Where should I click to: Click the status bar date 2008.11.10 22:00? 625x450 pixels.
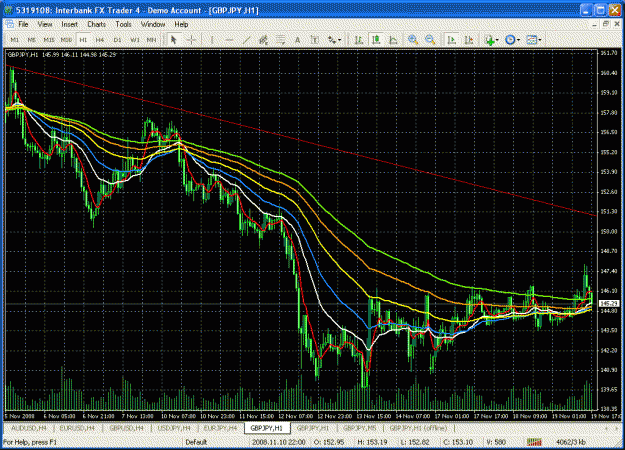[x=279, y=442]
